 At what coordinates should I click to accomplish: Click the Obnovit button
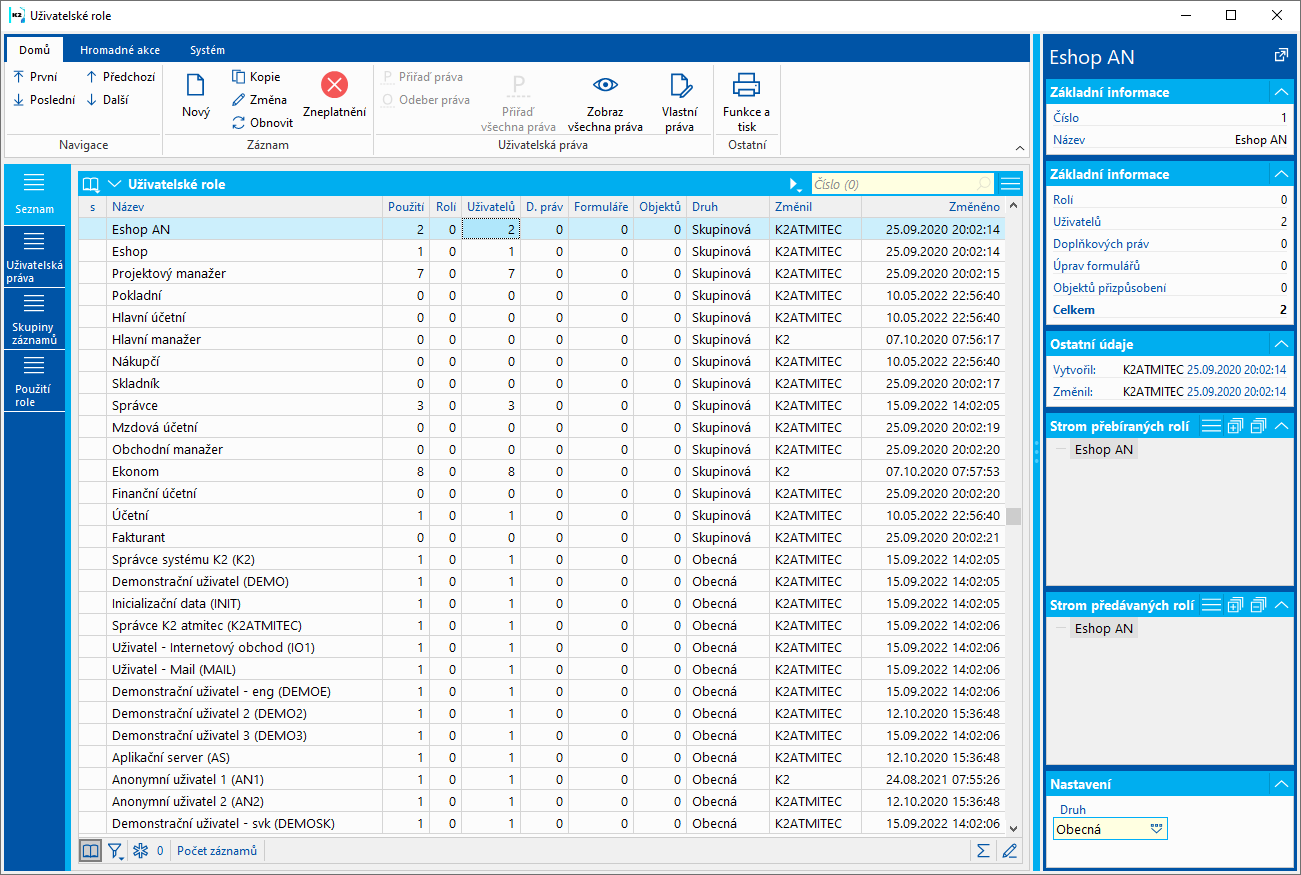262,123
